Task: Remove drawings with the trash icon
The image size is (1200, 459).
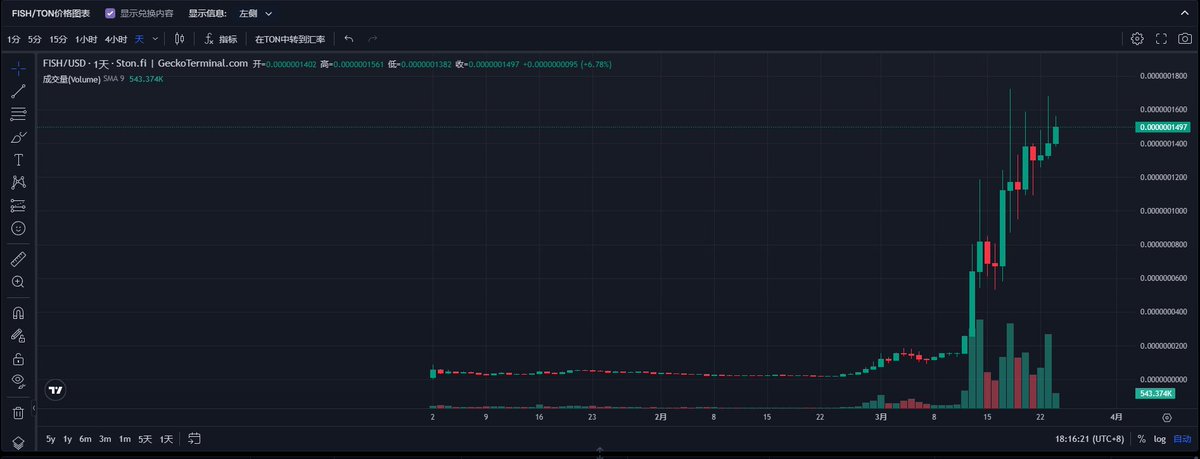Action: pyautogui.click(x=18, y=412)
